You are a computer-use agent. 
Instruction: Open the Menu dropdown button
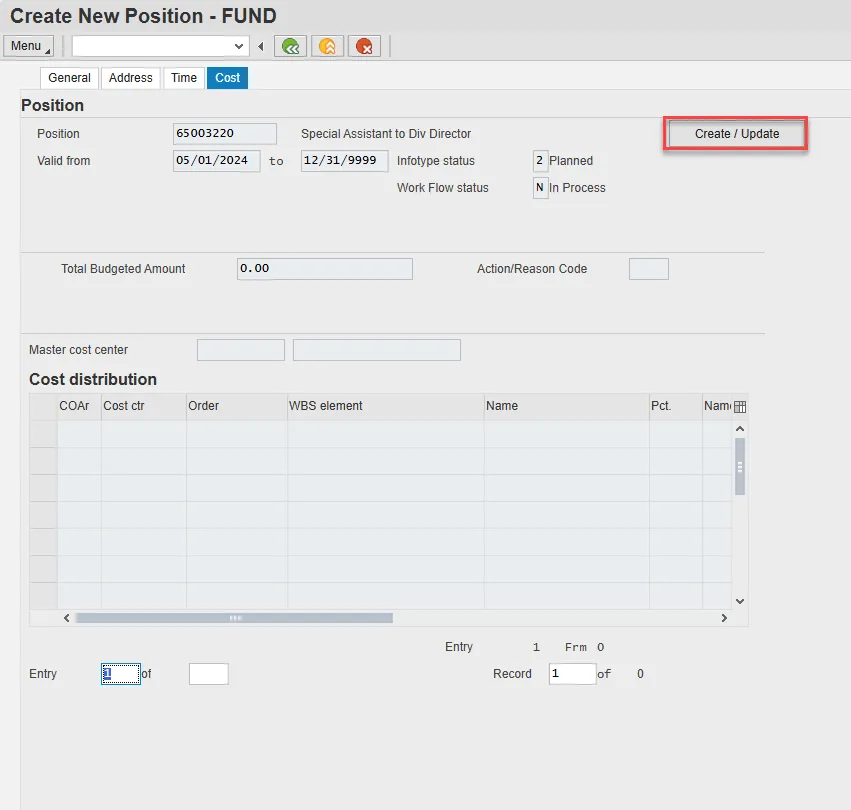click(x=28, y=46)
